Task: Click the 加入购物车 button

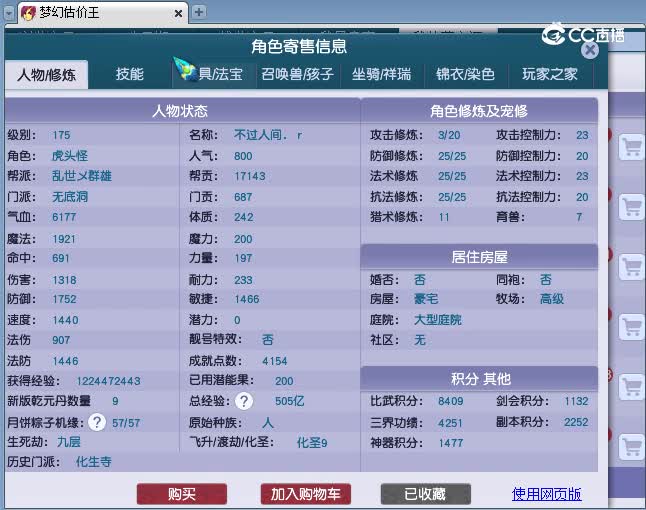Action: click(306, 494)
